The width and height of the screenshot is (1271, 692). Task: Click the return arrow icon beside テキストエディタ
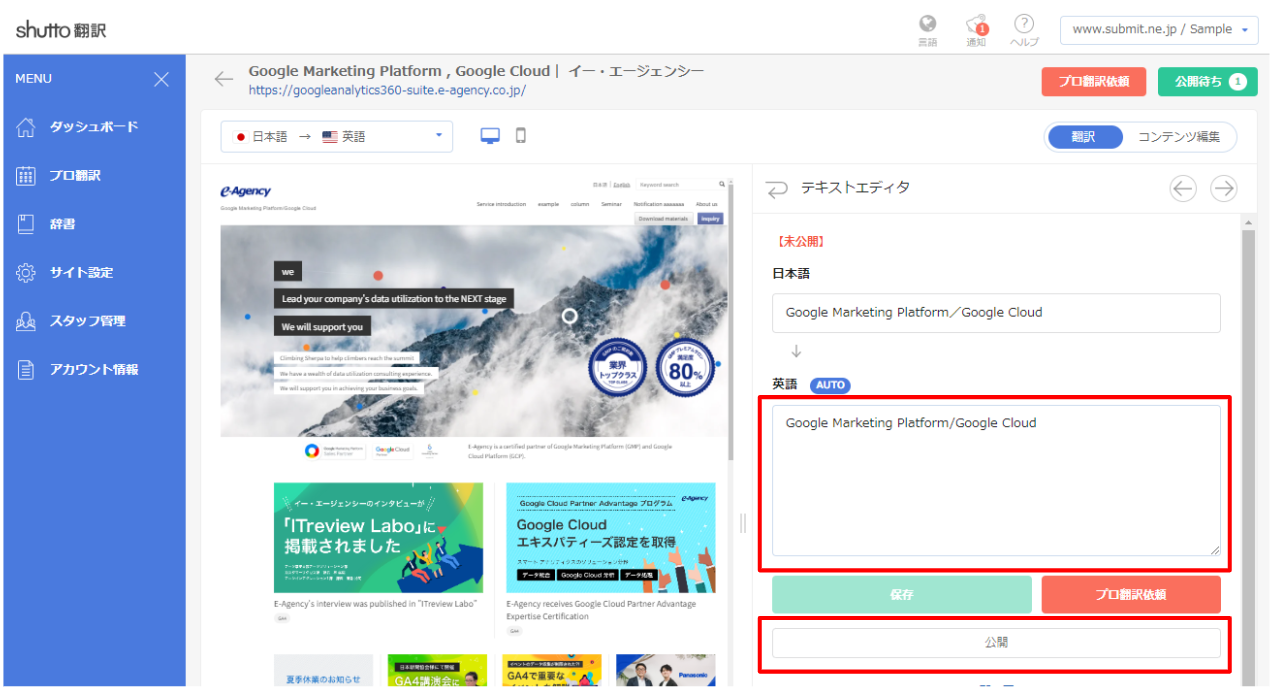click(x=776, y=188)
